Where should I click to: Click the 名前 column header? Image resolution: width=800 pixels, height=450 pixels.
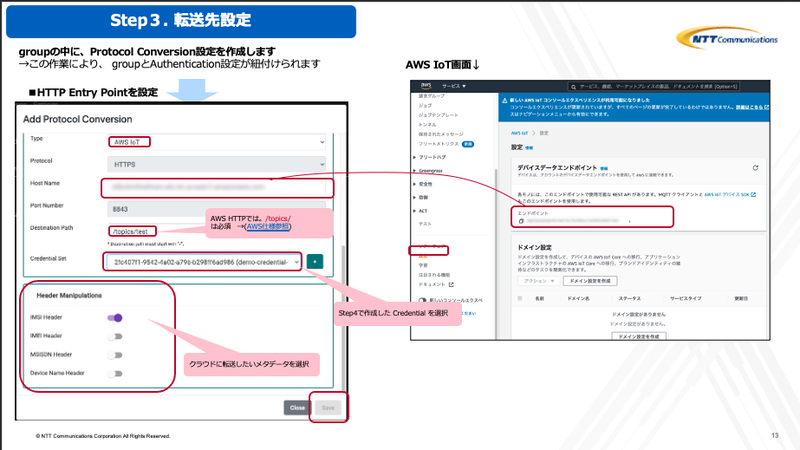pyautogui.click(x=539, y=298)
